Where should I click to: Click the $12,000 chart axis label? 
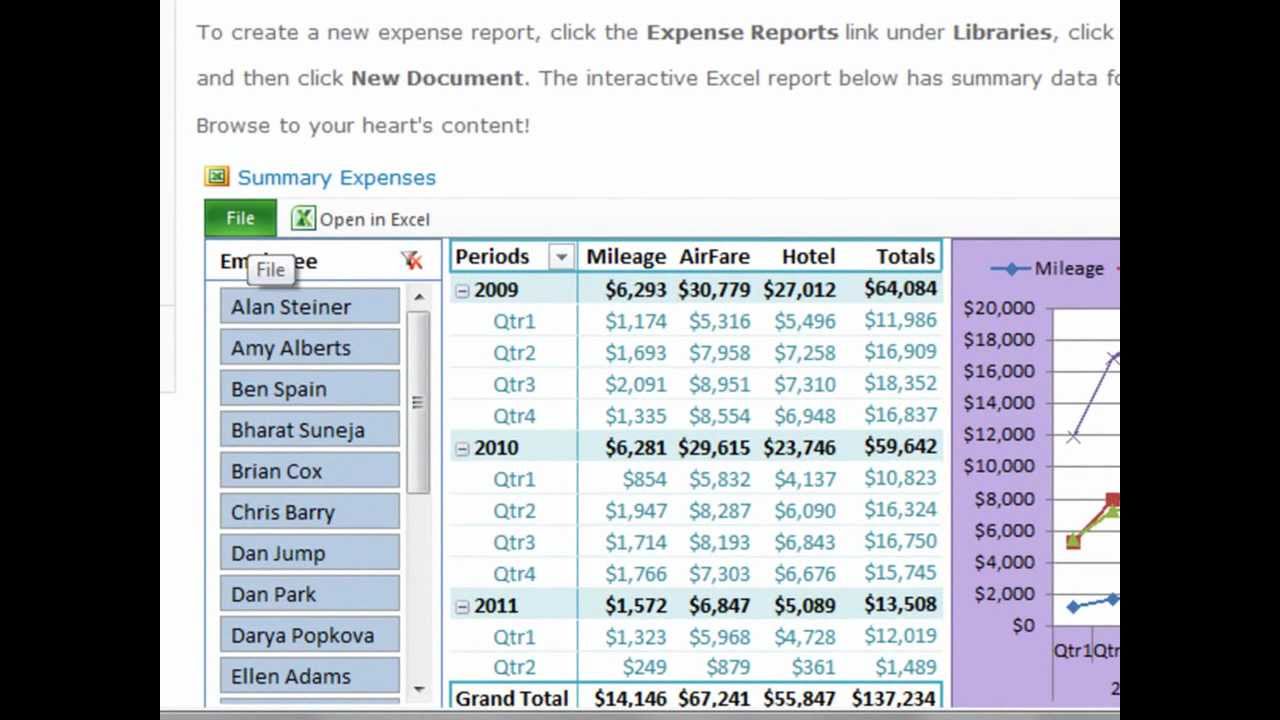coord(999,434)
